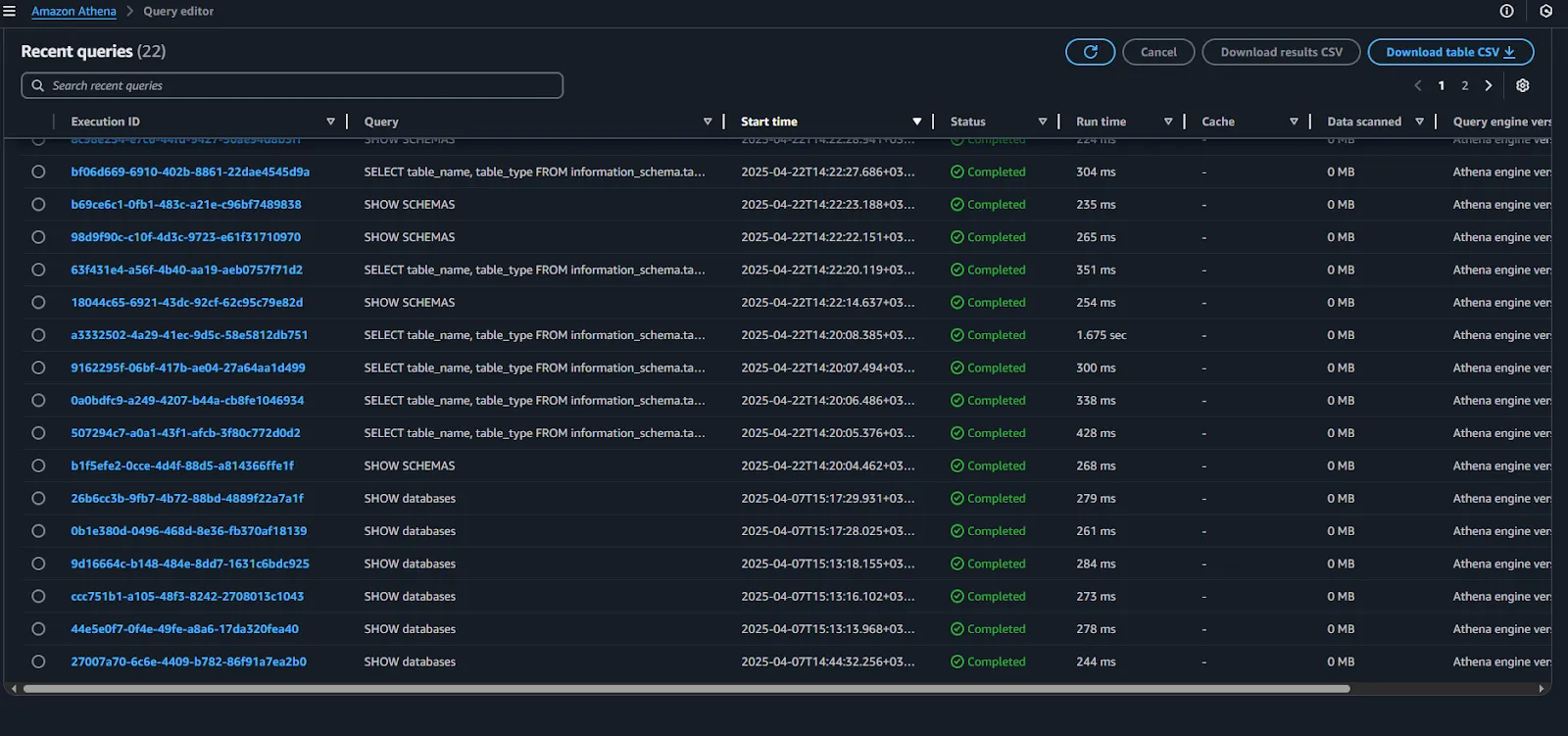
Task: Click the horizontal scrollbar of the table
Action: (x=686, y=689)
